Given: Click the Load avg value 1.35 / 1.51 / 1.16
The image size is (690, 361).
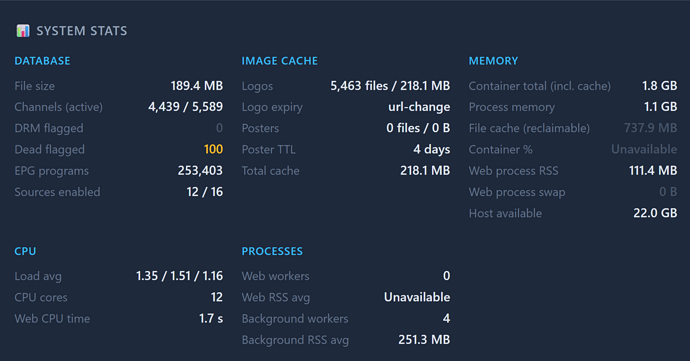Looking at the screenshot, I should (180, 276).
